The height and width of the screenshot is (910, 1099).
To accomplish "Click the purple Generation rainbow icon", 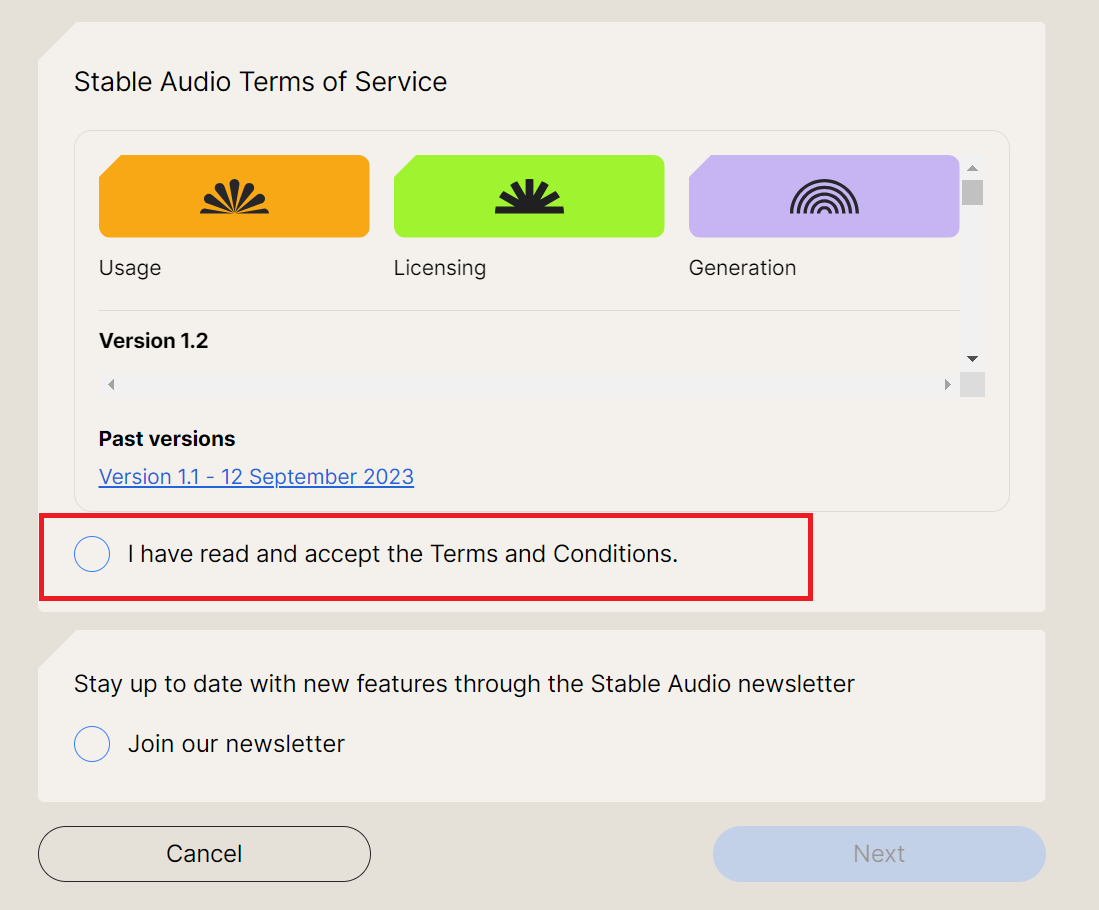I will (x=824, y=197).
